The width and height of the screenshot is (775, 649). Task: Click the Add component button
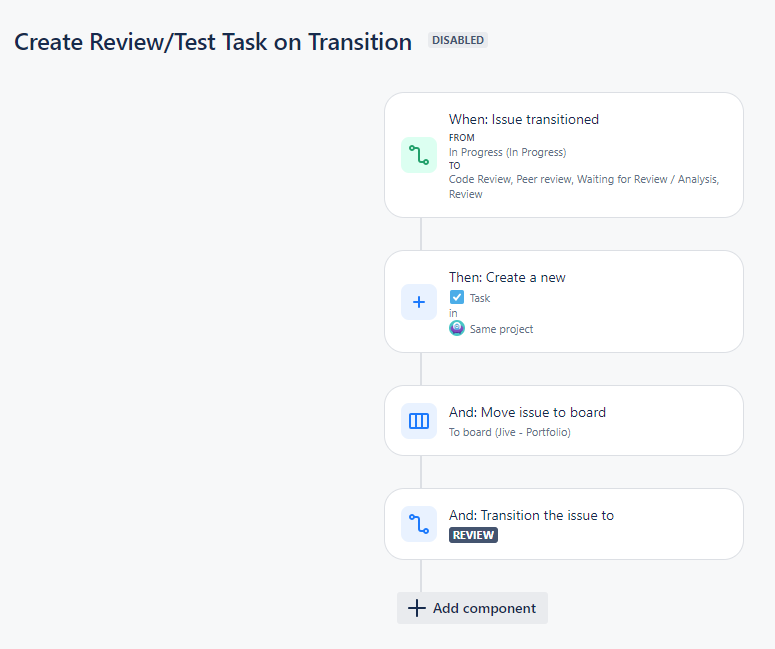(x=472, y=608)
